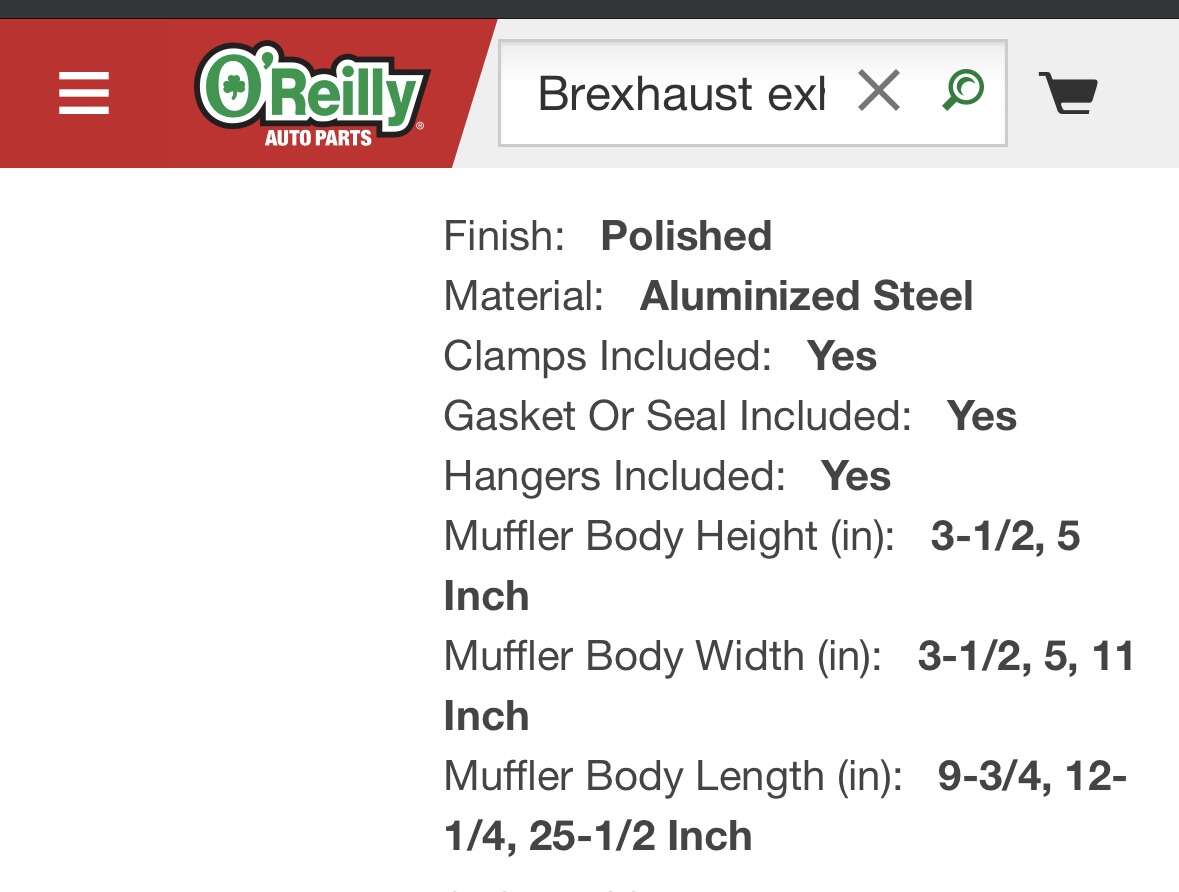Click the "Muffler Body Height (in):" label
Viewport: 1179px width, 892px height.
(x=669, y=537)
